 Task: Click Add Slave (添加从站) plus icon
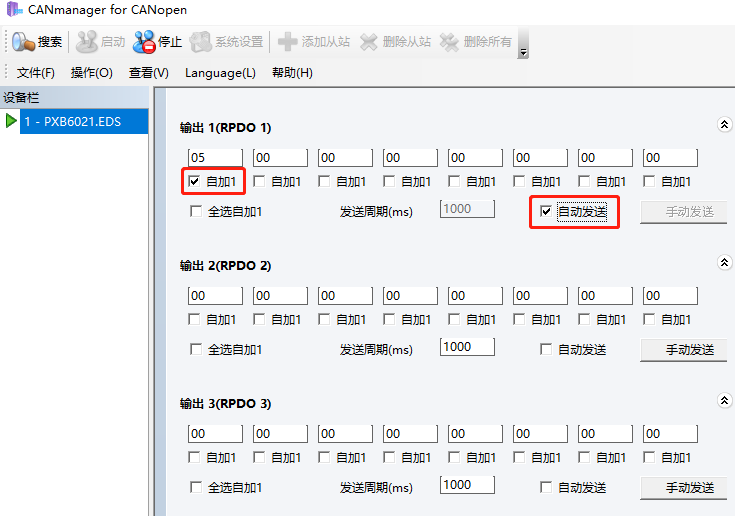(x=287, y=42)
